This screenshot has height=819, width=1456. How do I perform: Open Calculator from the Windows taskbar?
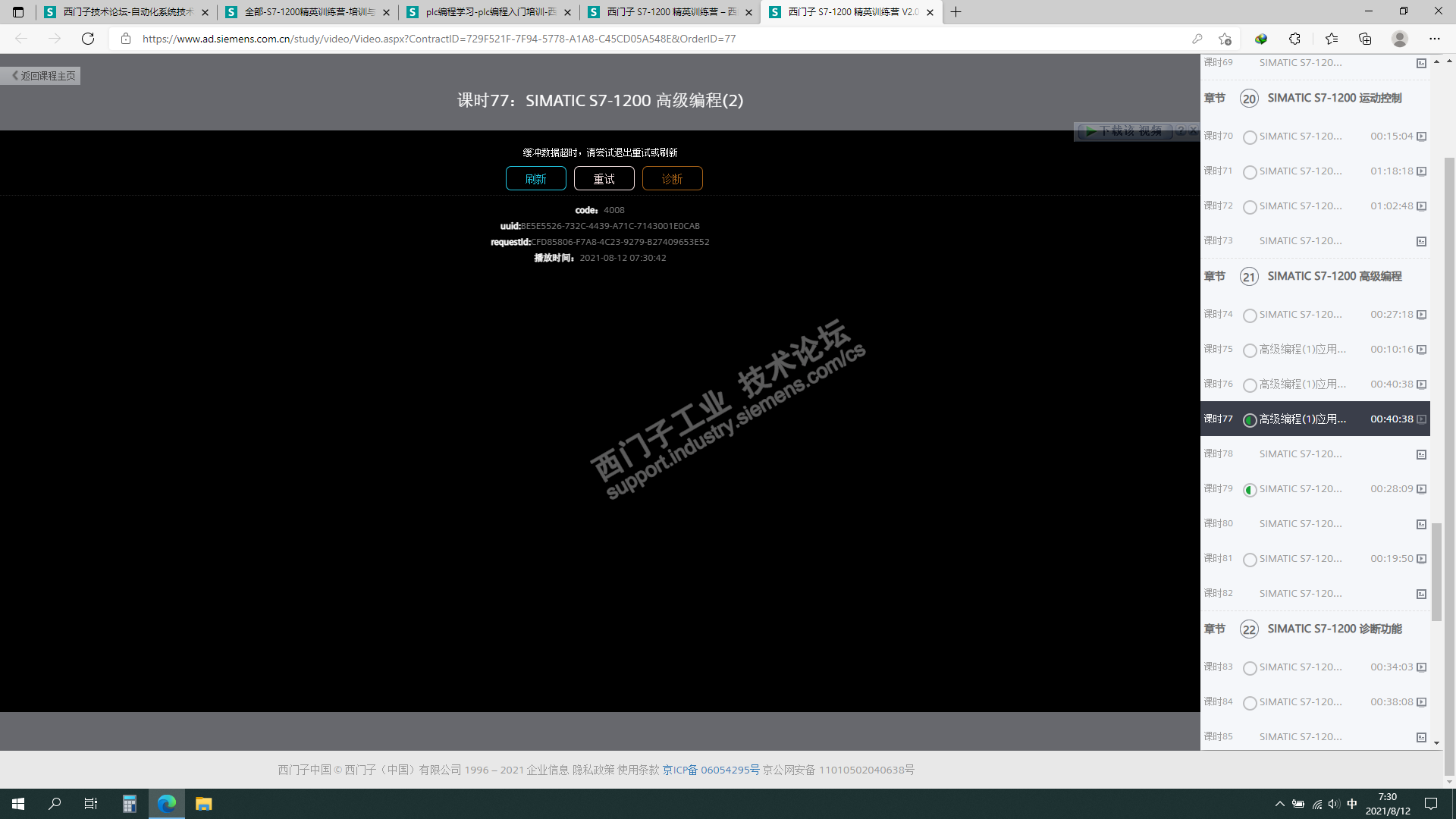pos(130,804)
